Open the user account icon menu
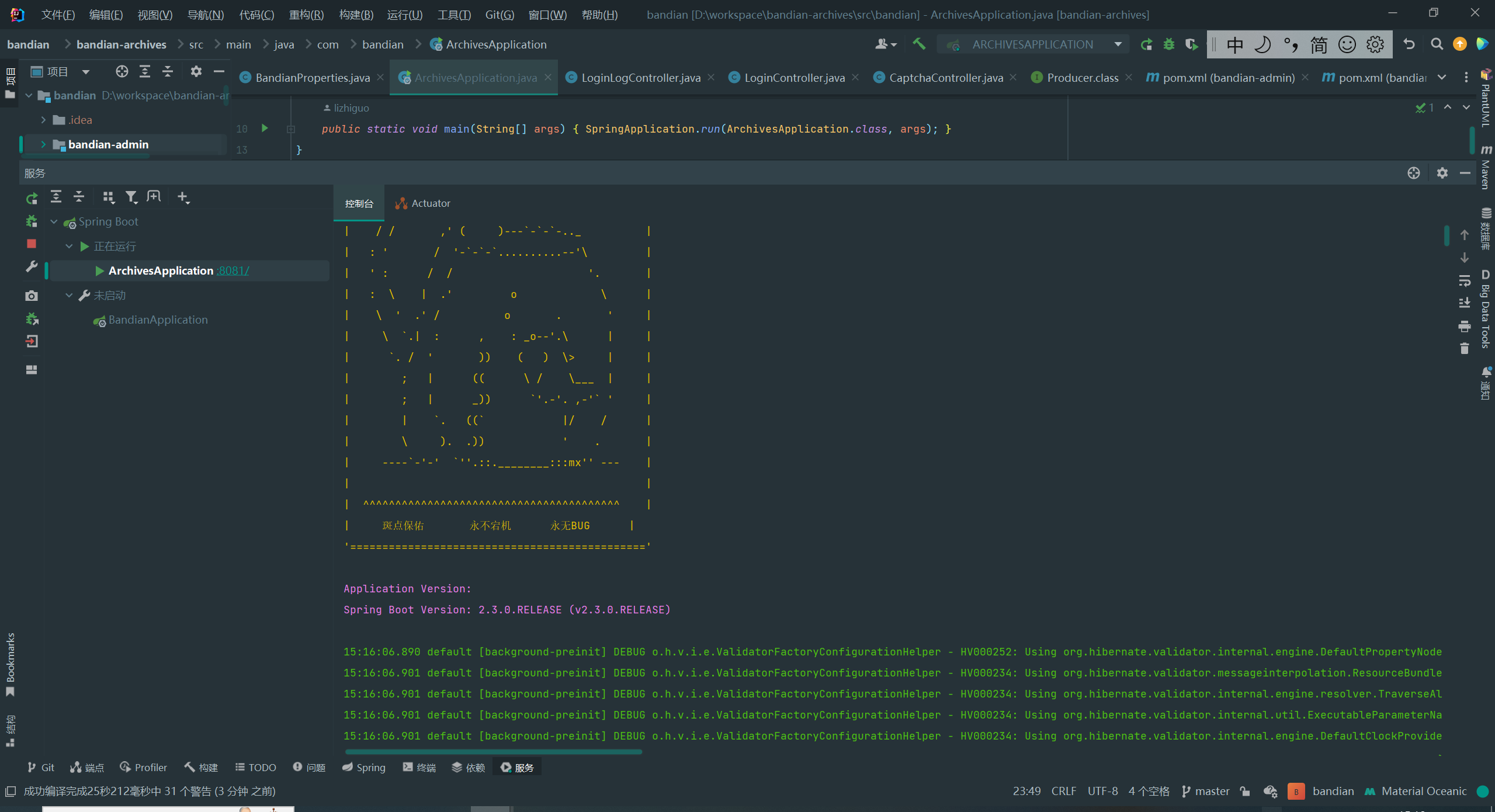This screenshot has height=812, width=1495. 885,44
